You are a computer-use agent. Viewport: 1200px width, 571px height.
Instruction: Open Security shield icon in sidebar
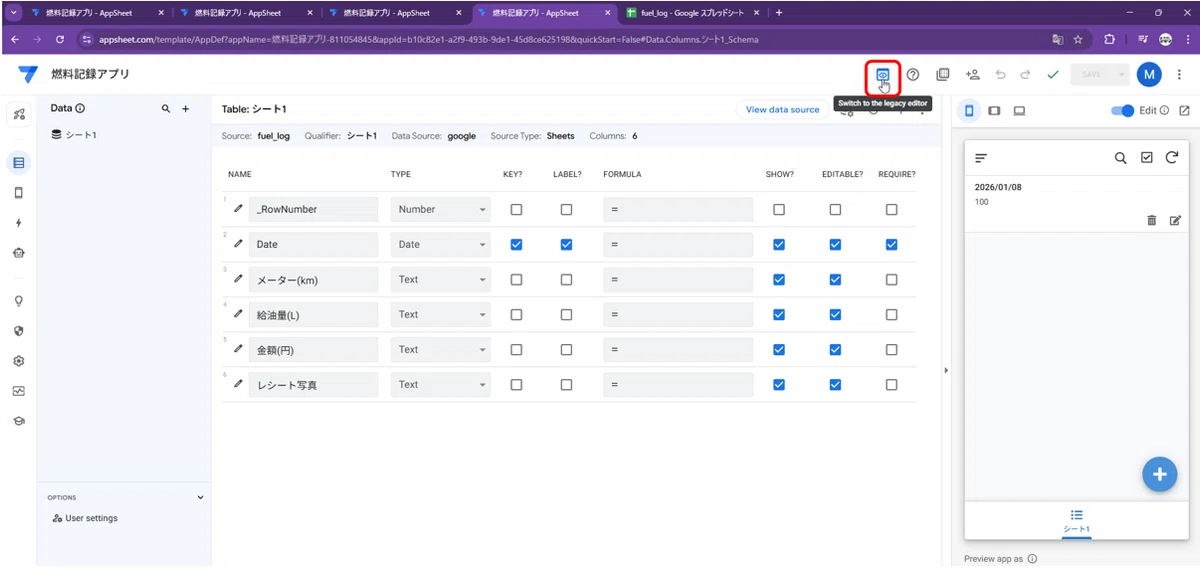(x=19, y=330)
